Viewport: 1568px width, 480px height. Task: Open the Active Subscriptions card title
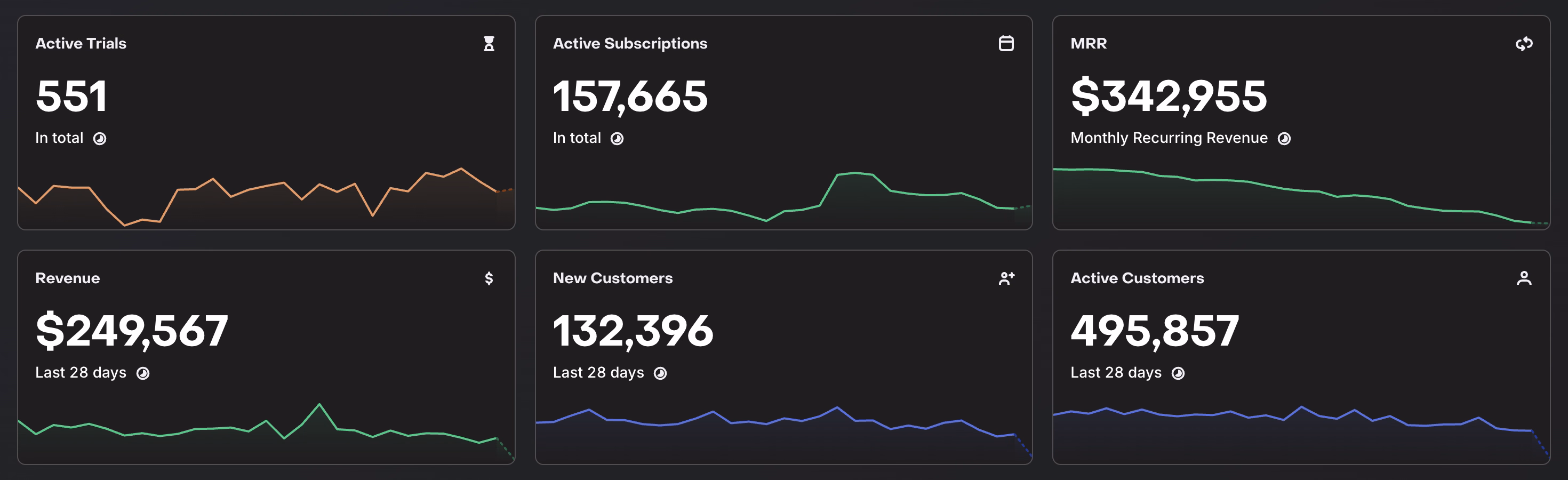(630, 44)
